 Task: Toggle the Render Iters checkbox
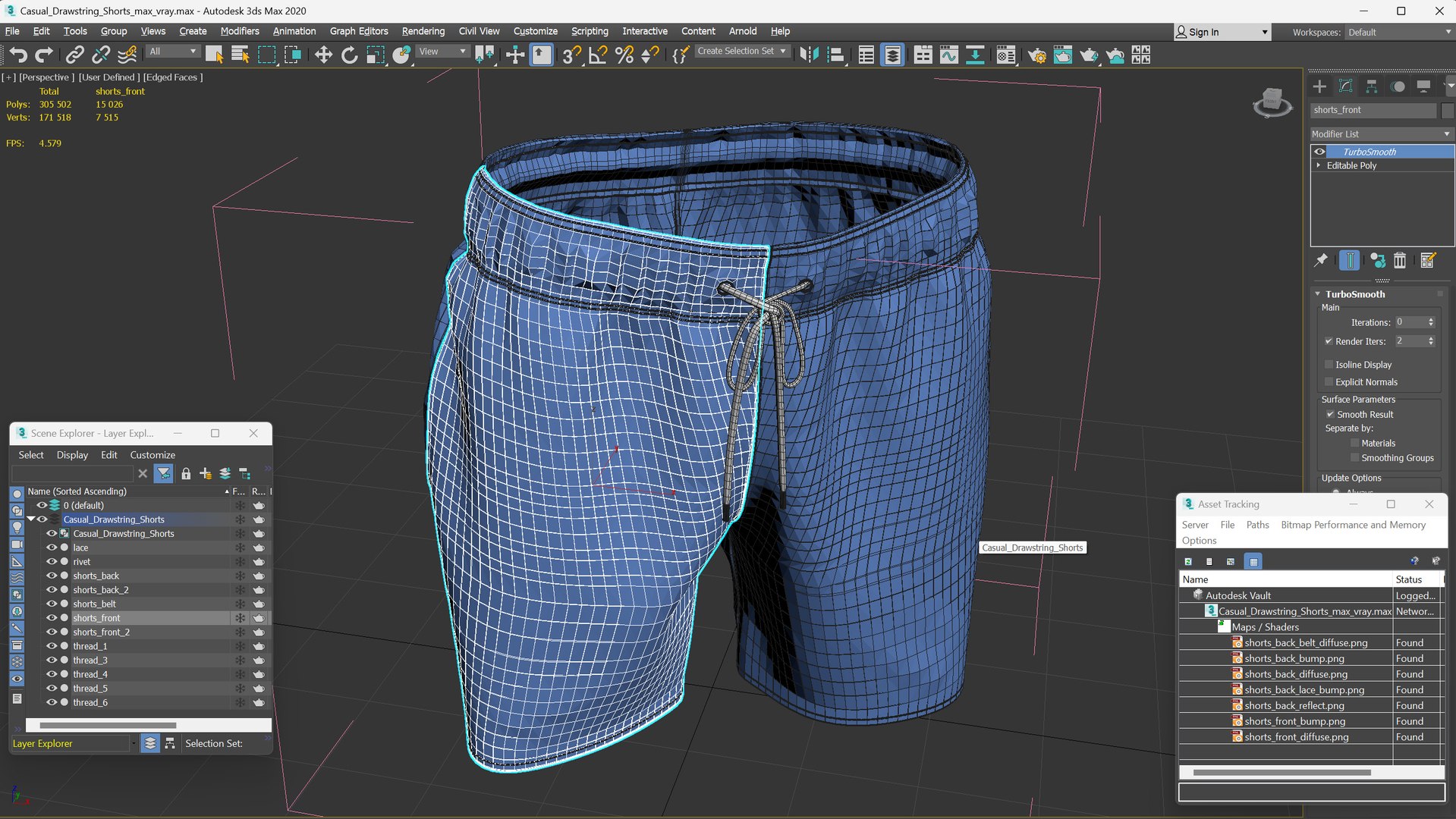1329,341
